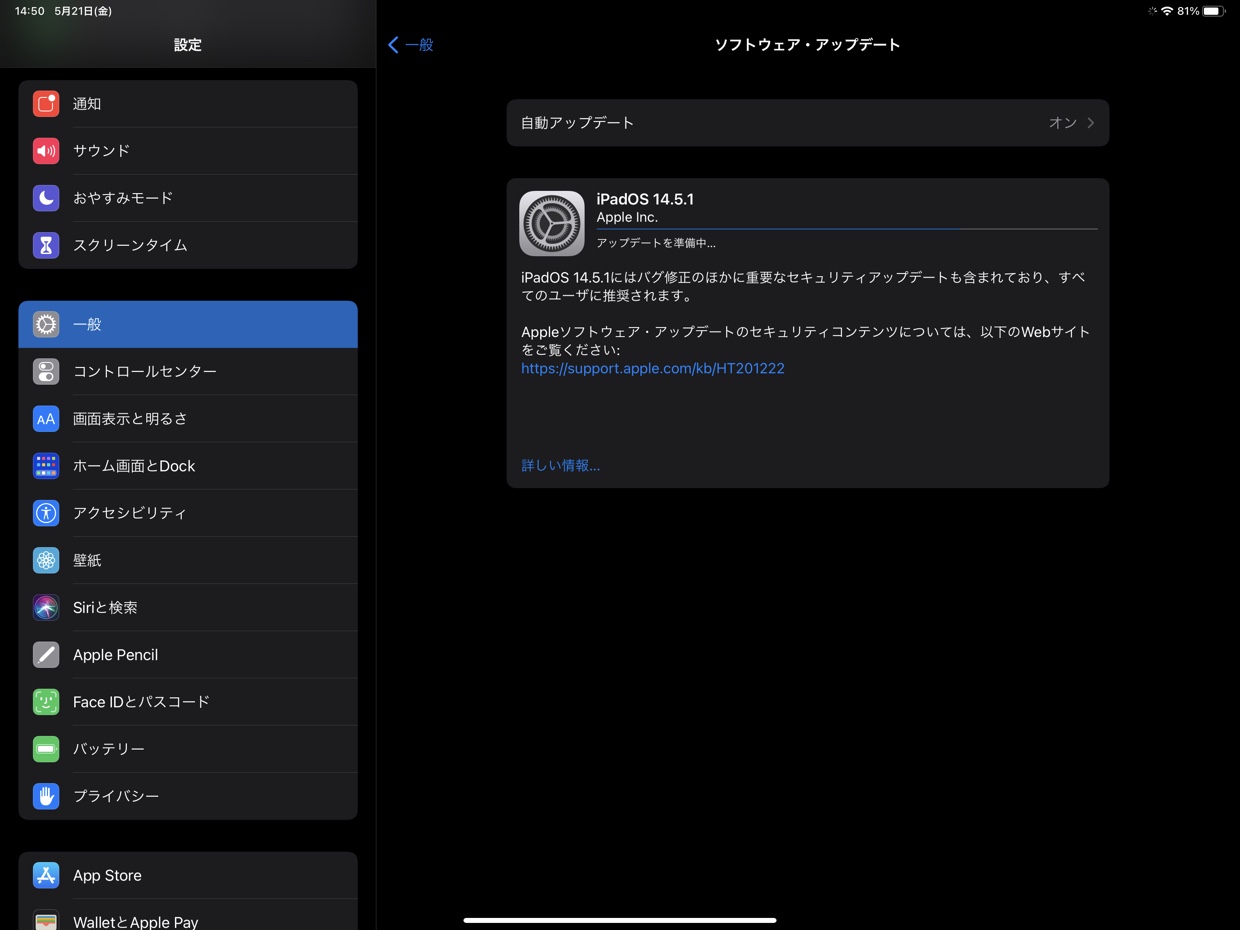1240x930 pixels.
Task: Select Siriと検索 label
Action: [105, 607]
